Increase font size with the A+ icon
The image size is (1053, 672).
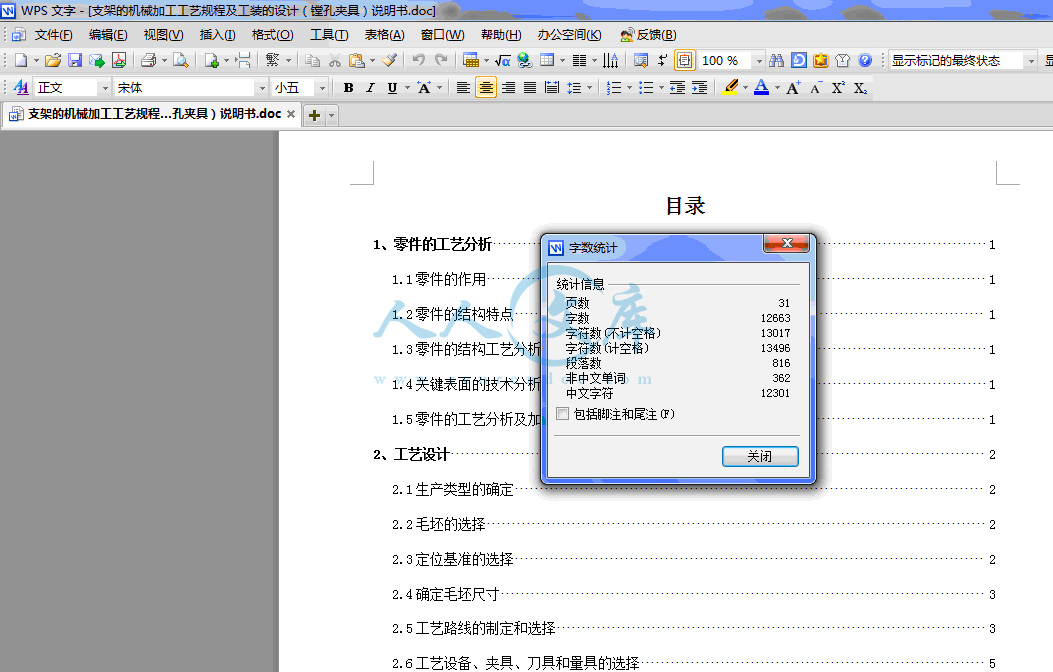point(793,88)
